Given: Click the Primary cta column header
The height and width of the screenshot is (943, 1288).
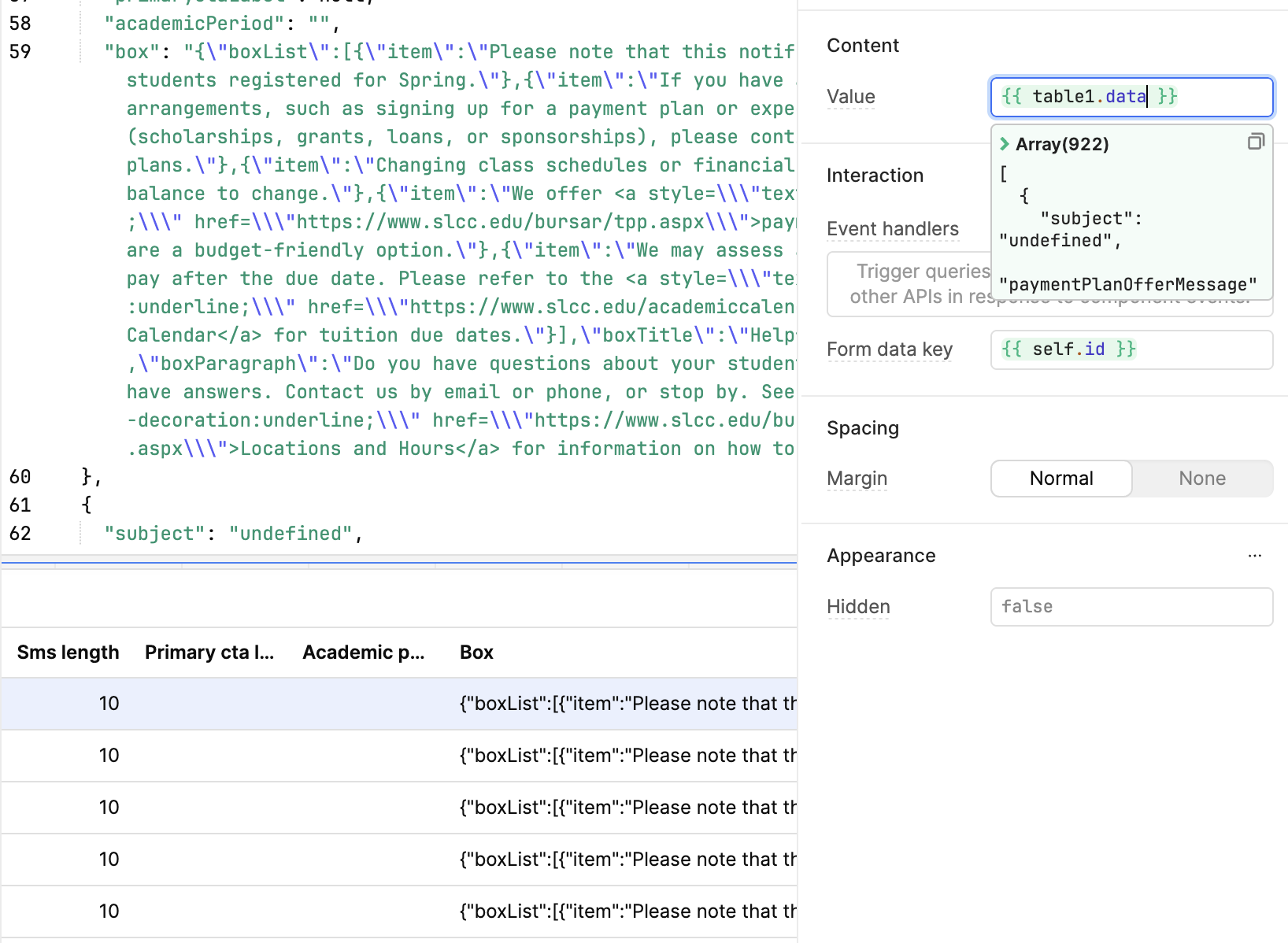Looking at the screenshot, I should (x=209, y=653).
